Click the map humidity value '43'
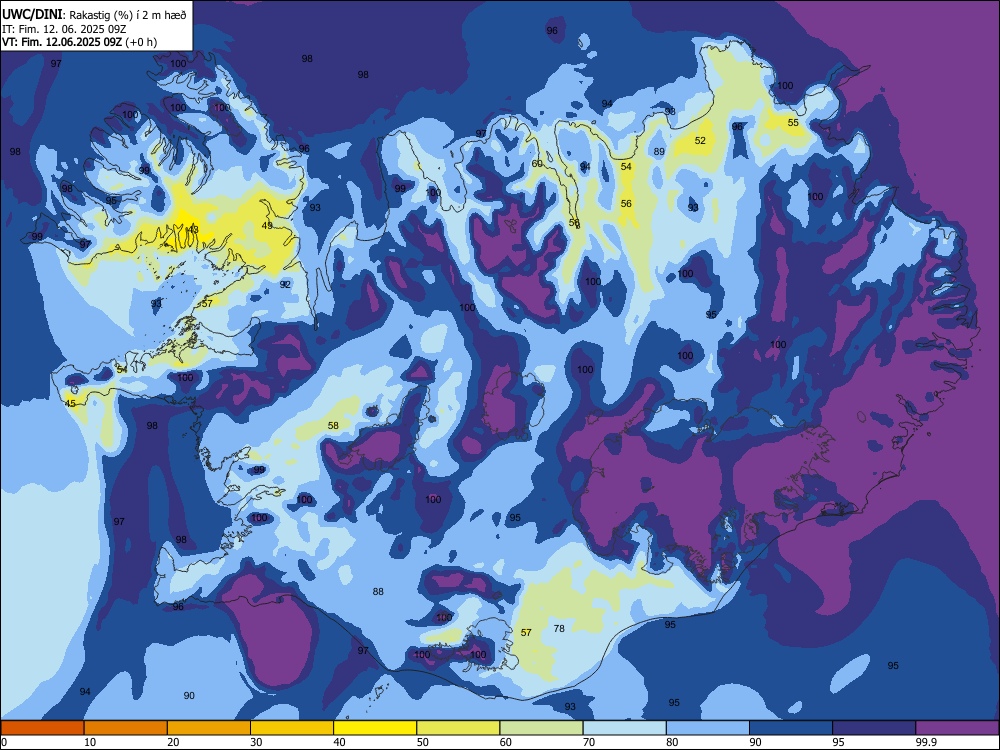1000x750 pixels. pyautogui.click(x=193, y=230)
